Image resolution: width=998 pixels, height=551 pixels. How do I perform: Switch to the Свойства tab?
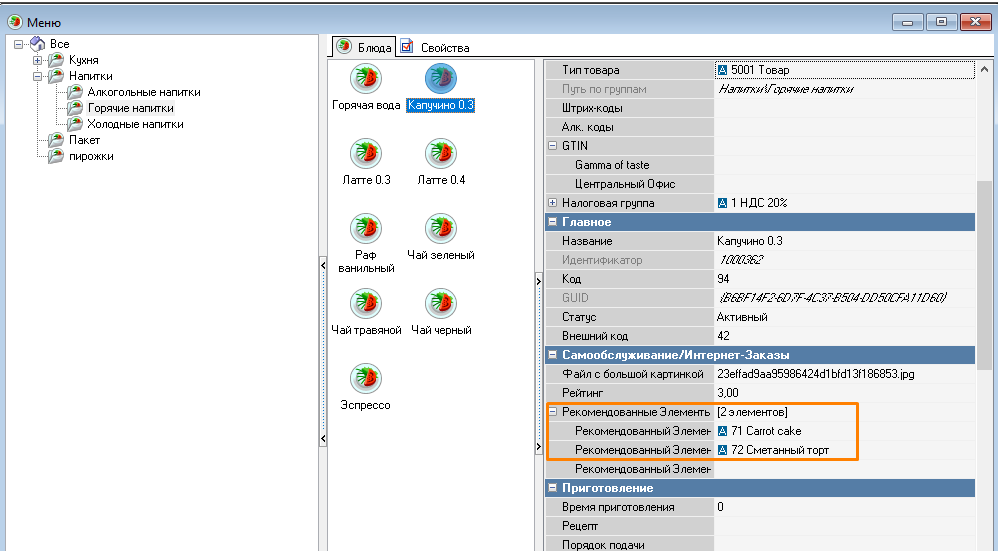[x=435, y=47]
